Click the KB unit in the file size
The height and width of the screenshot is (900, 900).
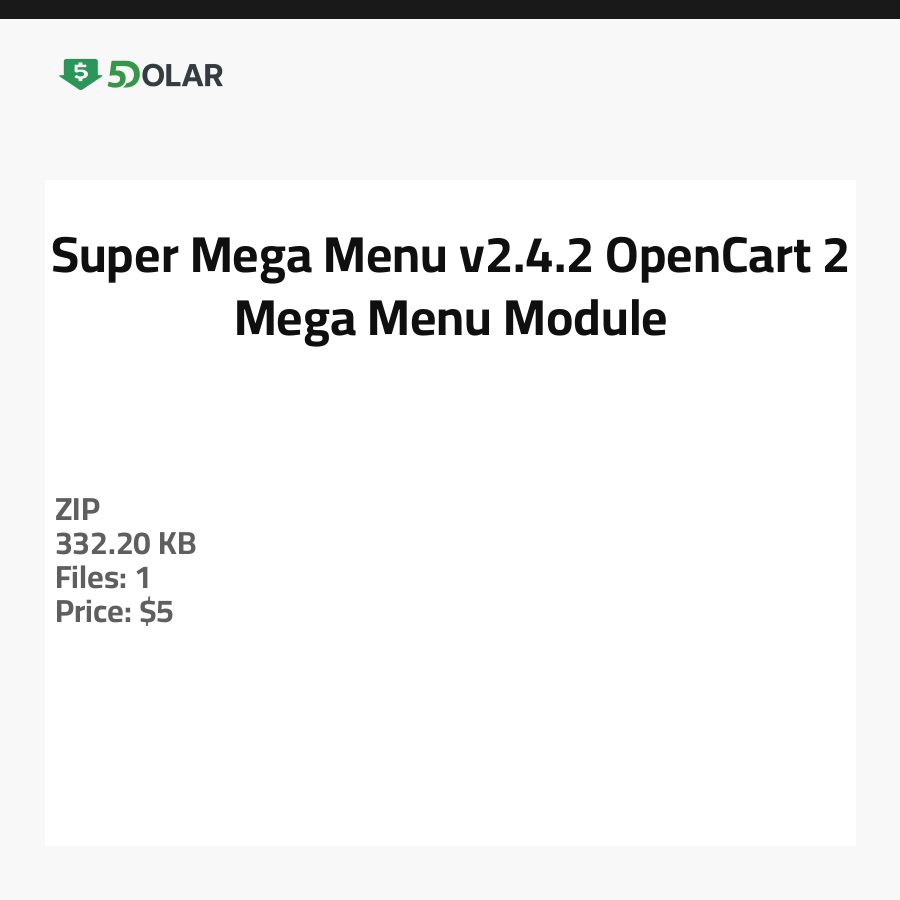(x=178, y=544)
